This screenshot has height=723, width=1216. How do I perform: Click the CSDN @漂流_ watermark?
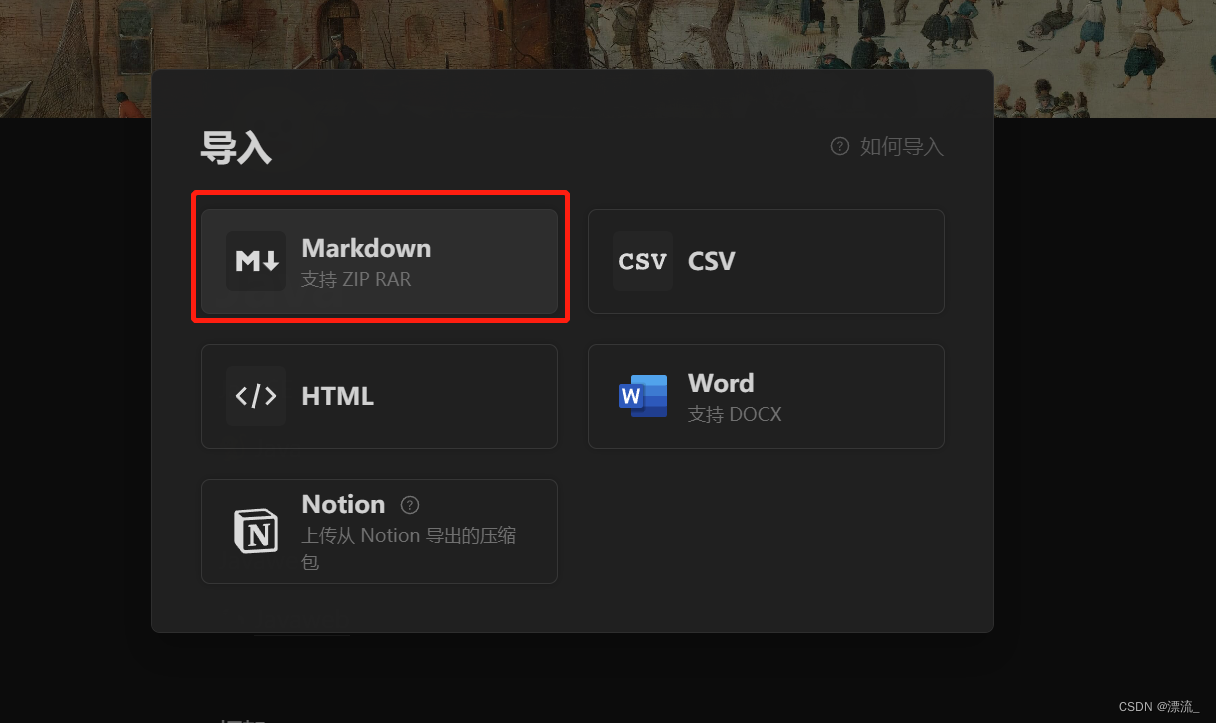tap(1158, 706)
